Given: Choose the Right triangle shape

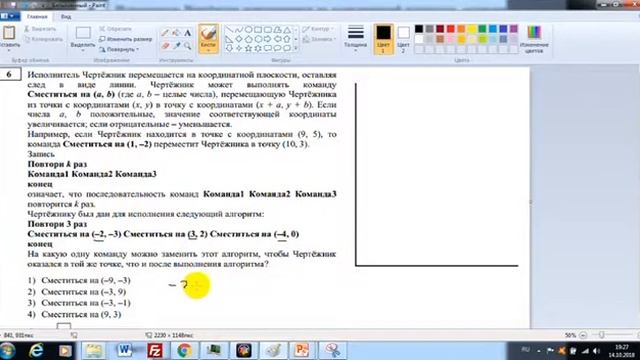Looking at the screenshot, I should (x=229, y=39).
